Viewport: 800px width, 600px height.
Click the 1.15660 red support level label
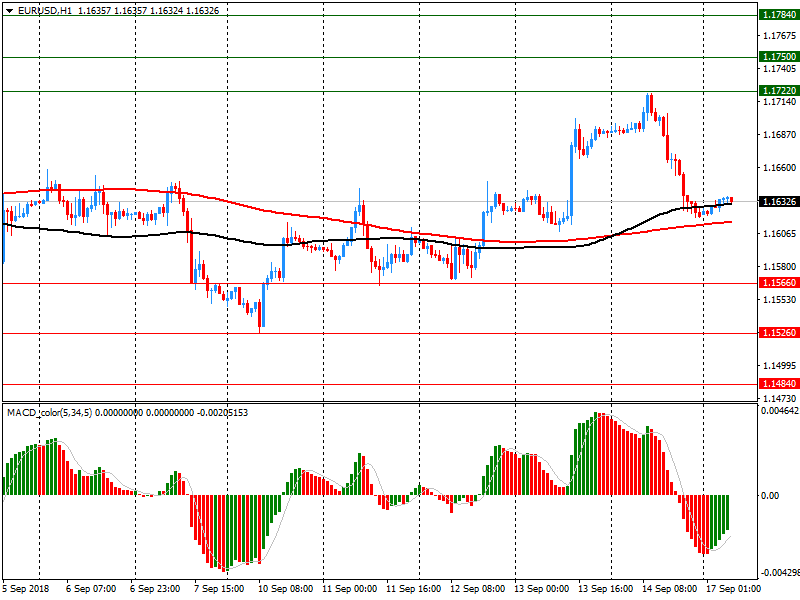point(779,283)
